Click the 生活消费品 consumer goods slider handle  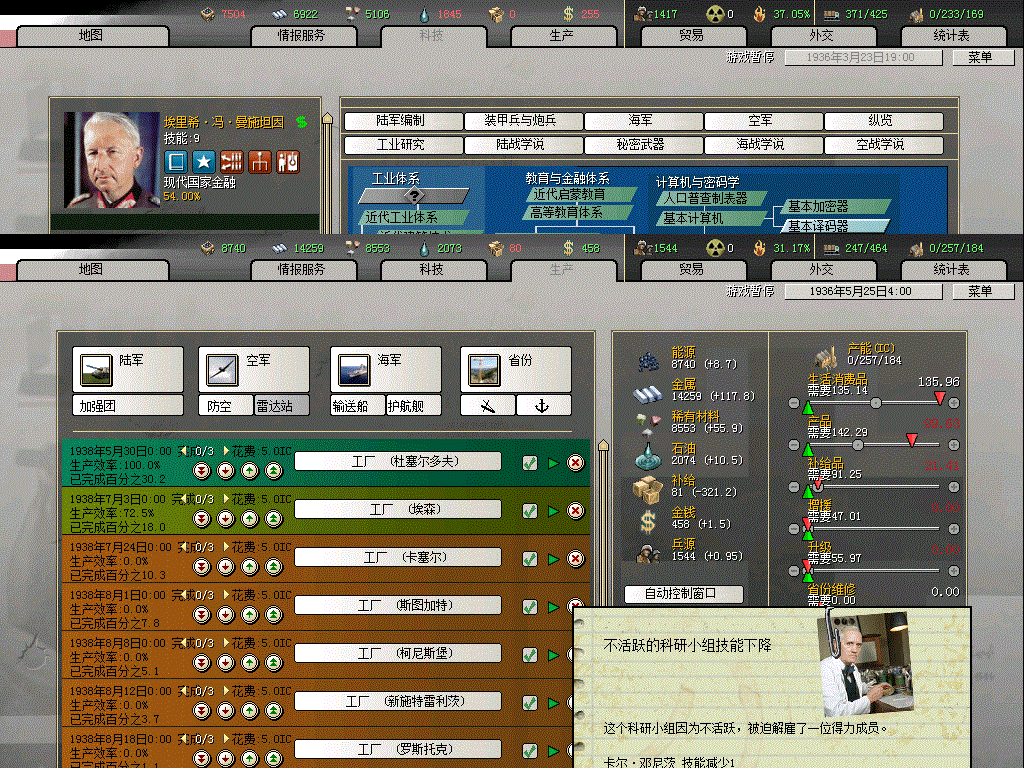point(876,402)
